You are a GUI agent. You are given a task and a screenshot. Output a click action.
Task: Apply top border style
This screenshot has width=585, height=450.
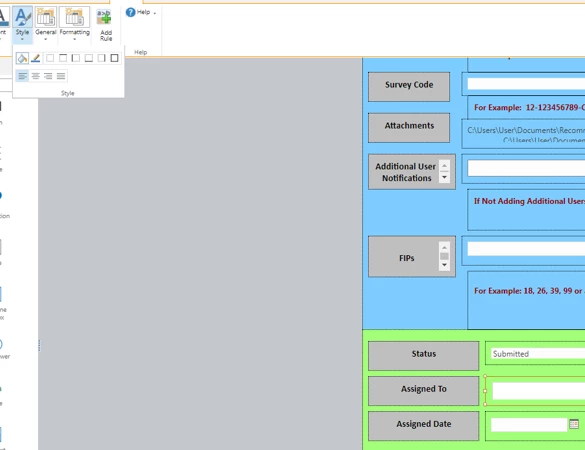click(x=63, y=58)
